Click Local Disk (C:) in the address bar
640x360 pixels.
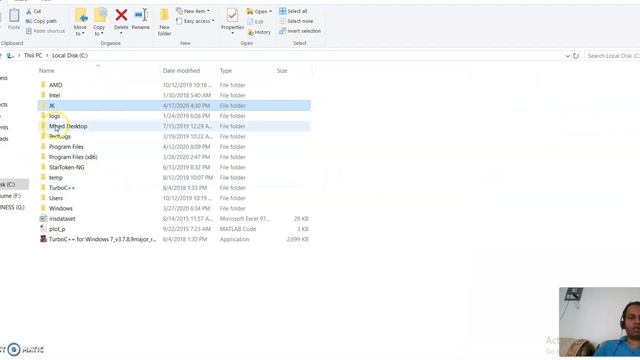coord(70,56)
